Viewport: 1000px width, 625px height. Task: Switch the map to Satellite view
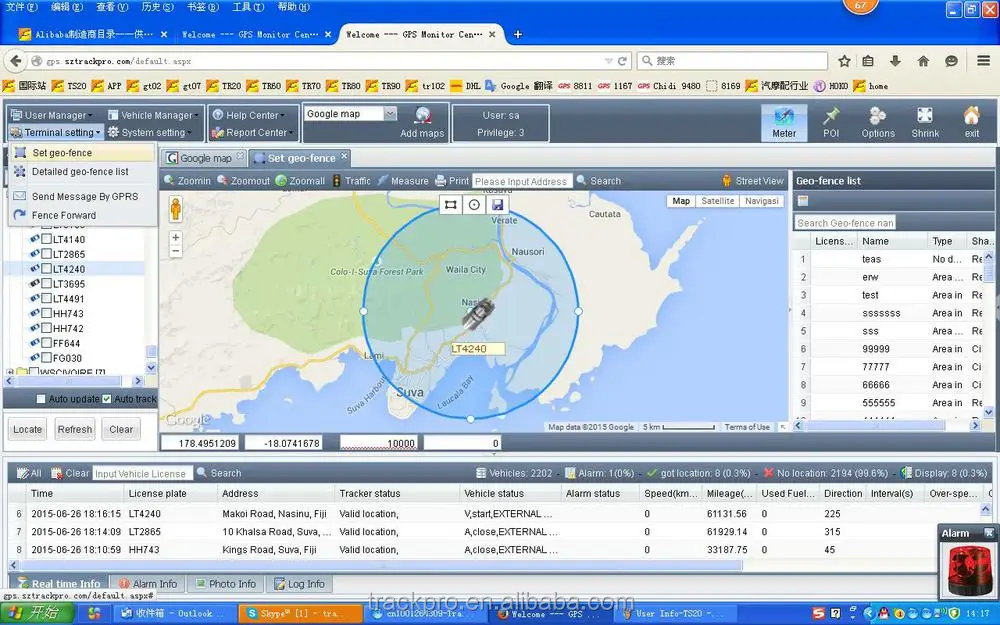(718, 200)
